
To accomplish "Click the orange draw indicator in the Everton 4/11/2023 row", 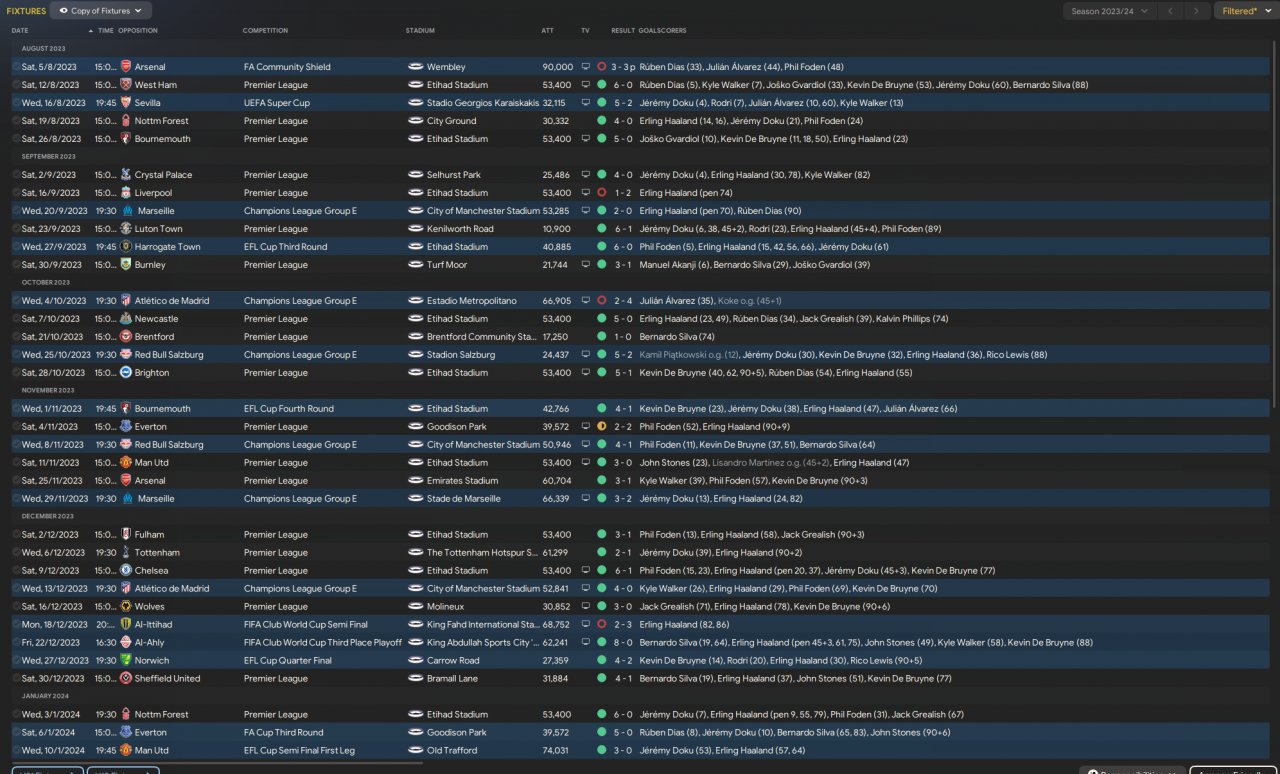I will pos(601,427).
